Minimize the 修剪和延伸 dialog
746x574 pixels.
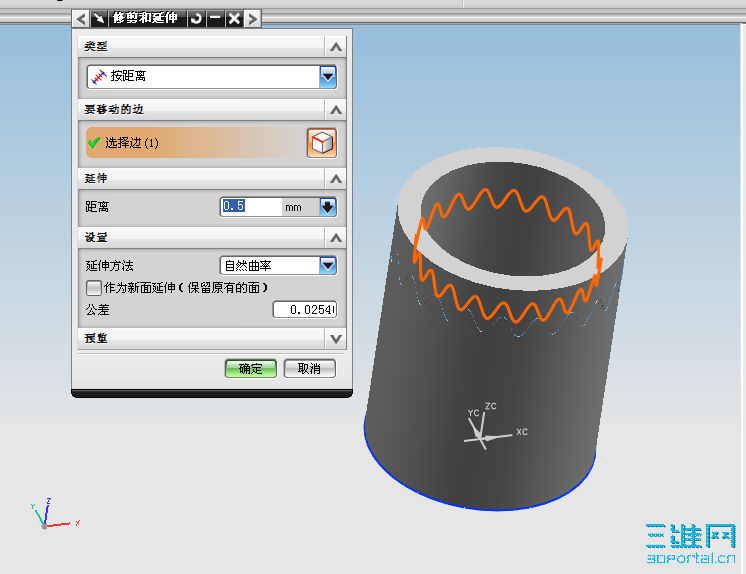pyautogui.click(x=216, y=19)
